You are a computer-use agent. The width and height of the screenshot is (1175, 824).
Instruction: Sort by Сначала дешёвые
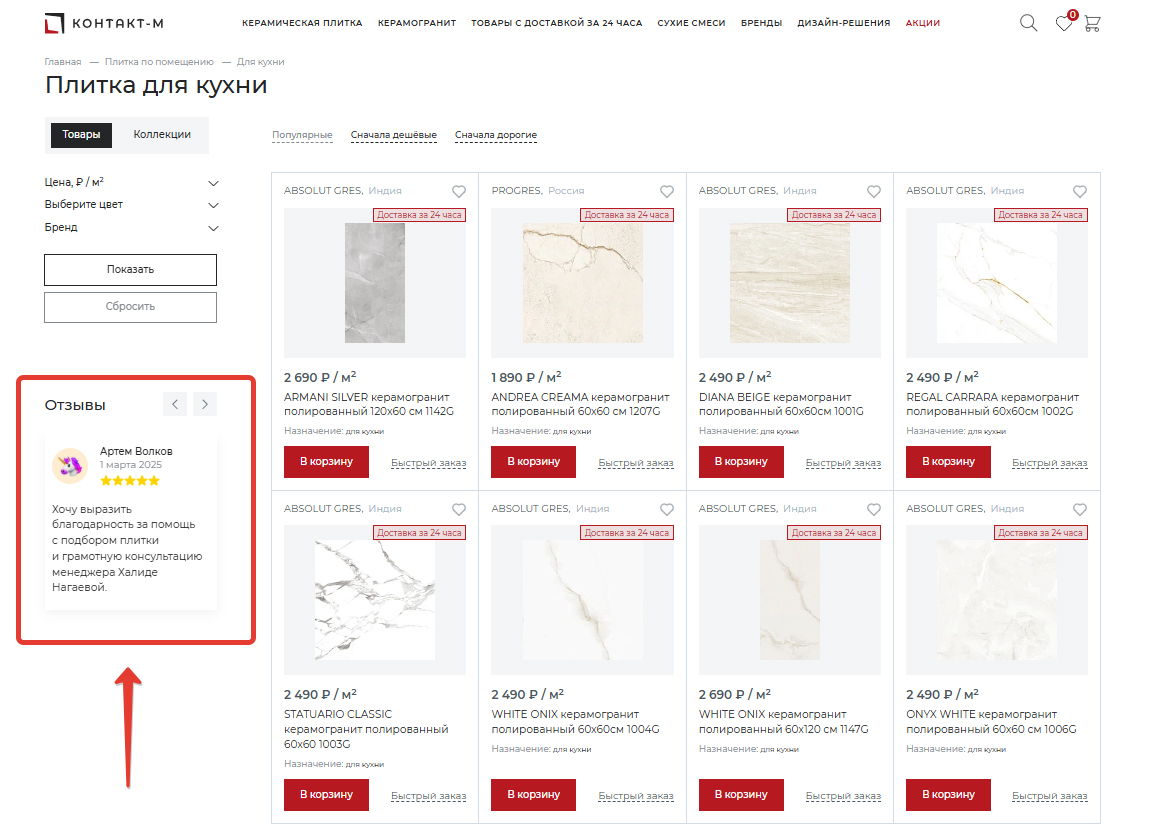[393, 136]
